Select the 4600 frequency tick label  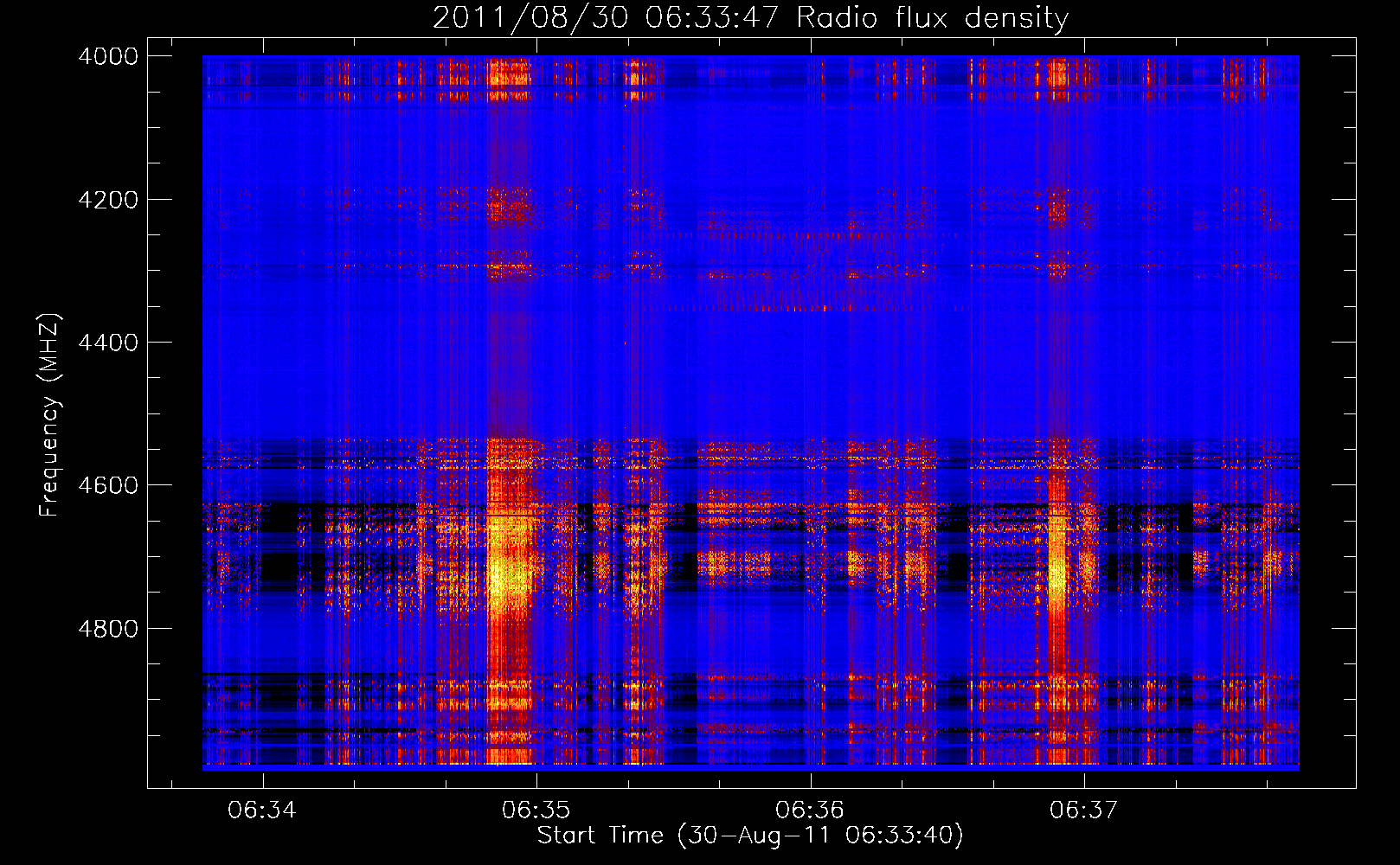pyautogui.click(x=108, y=485)
